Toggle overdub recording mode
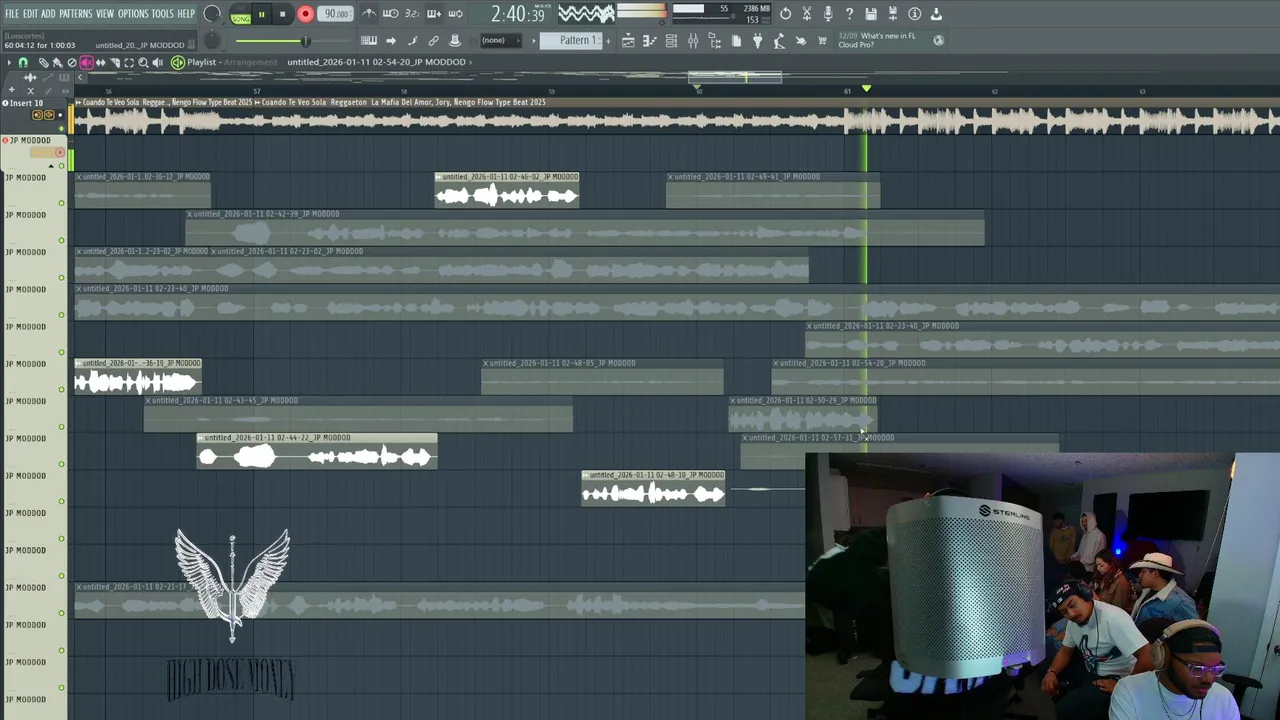 click(434, 14)
